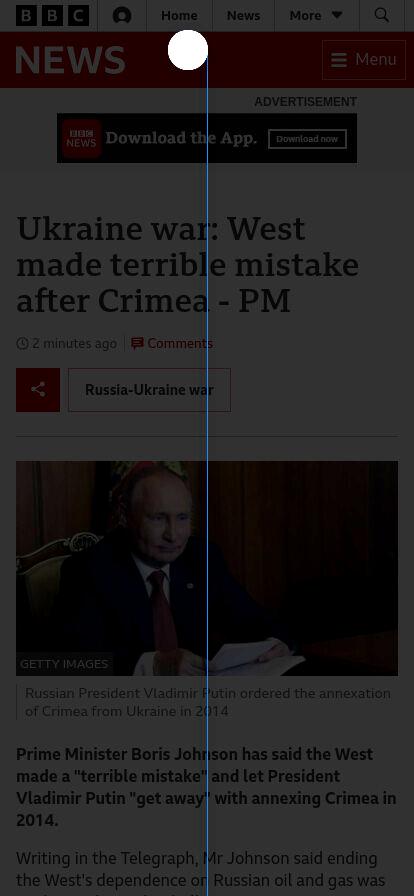The width and height of the screenshot is (414, 896).
Task: Select the Home nav item
Action: click(x=180, y=15)
